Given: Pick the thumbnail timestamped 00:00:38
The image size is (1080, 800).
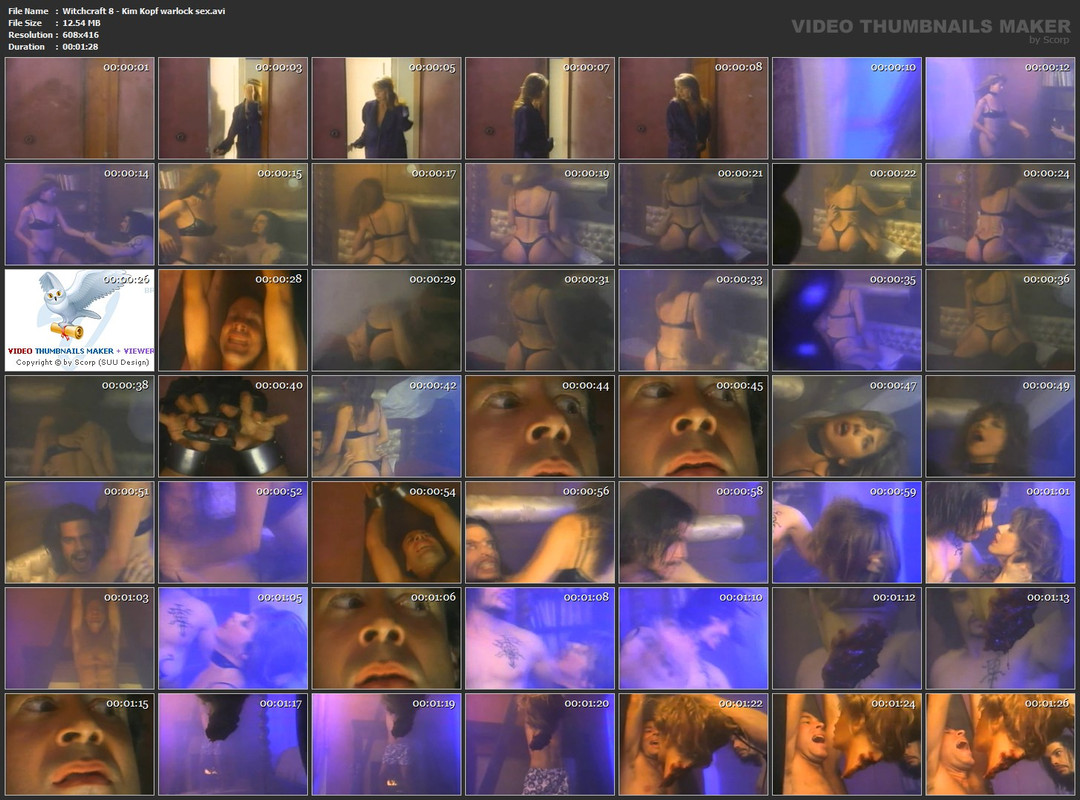Looking at the screenshot, I should click(x=80, y=427).
